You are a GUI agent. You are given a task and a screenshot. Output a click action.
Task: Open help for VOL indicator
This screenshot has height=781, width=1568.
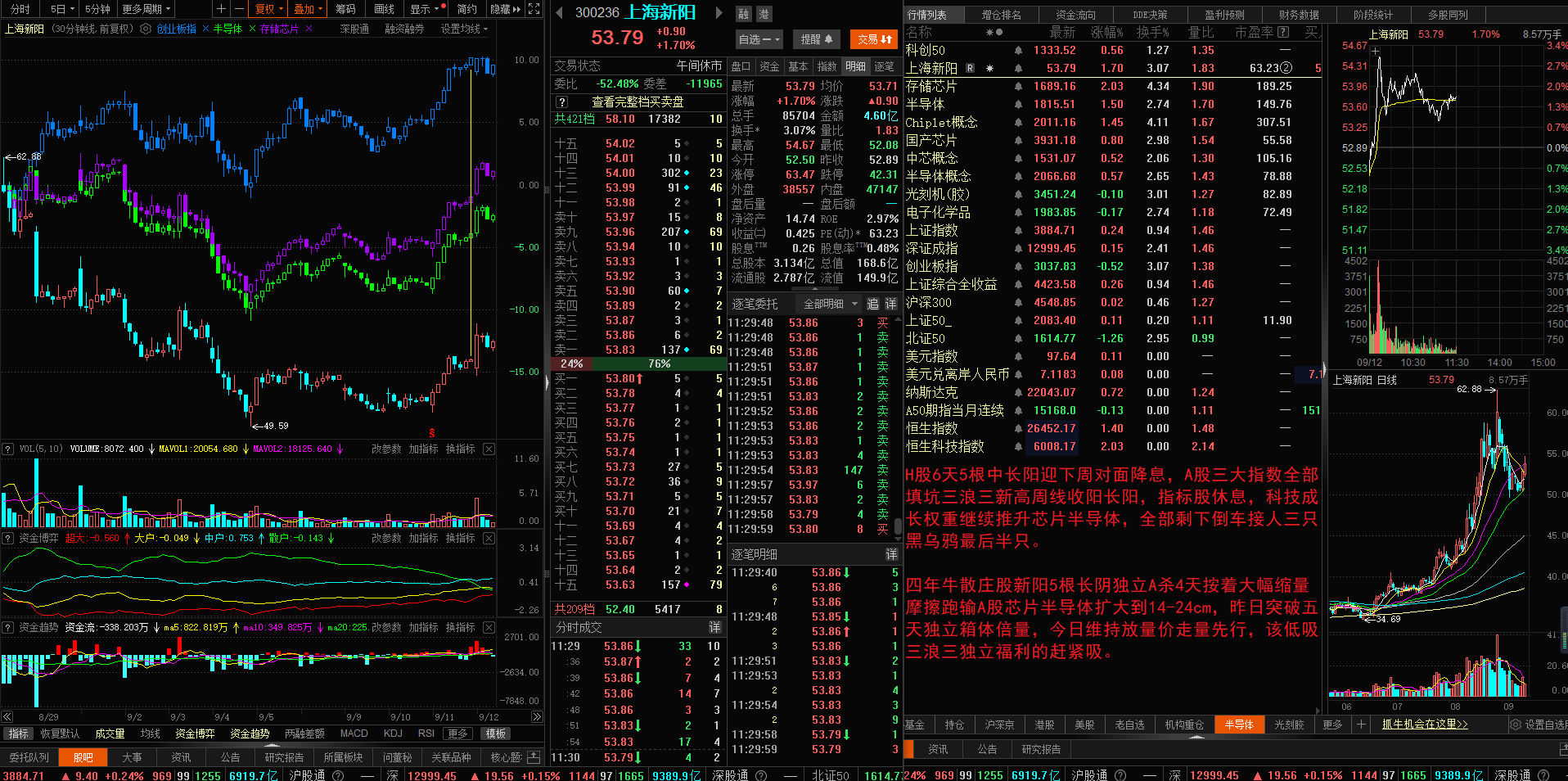tap(7, 449)
